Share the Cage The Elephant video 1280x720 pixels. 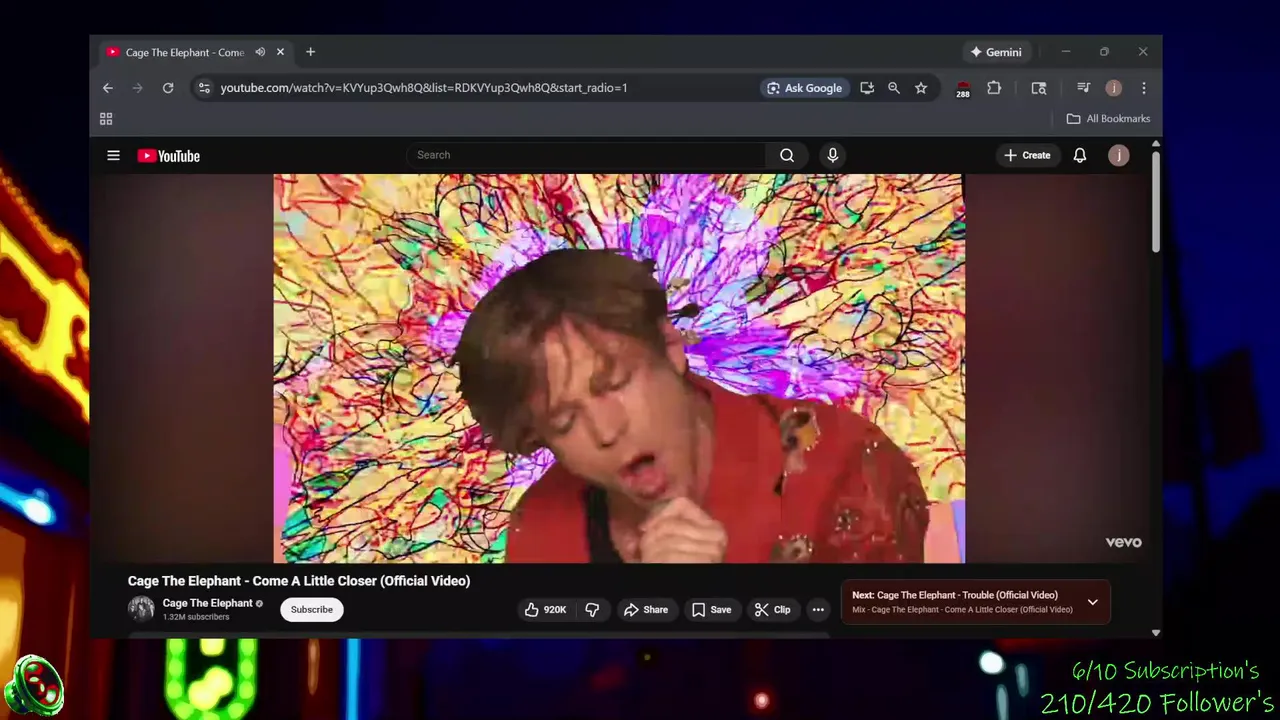pyautogui.click(x=646, y=609)
